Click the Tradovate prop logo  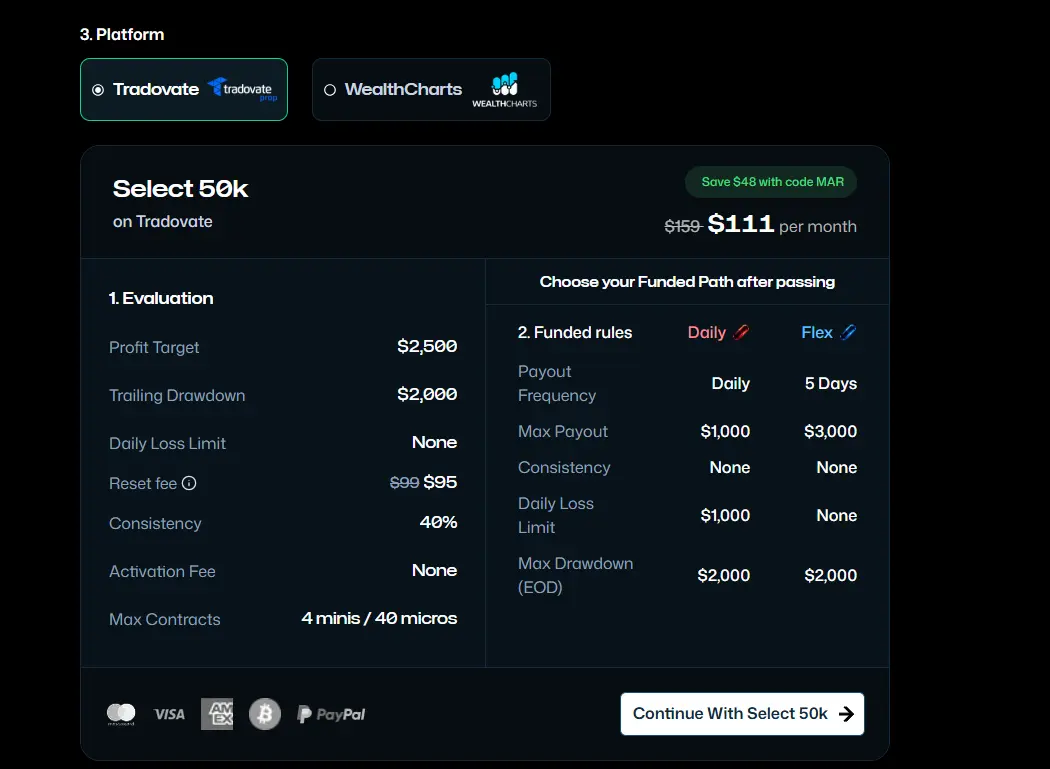242,89
